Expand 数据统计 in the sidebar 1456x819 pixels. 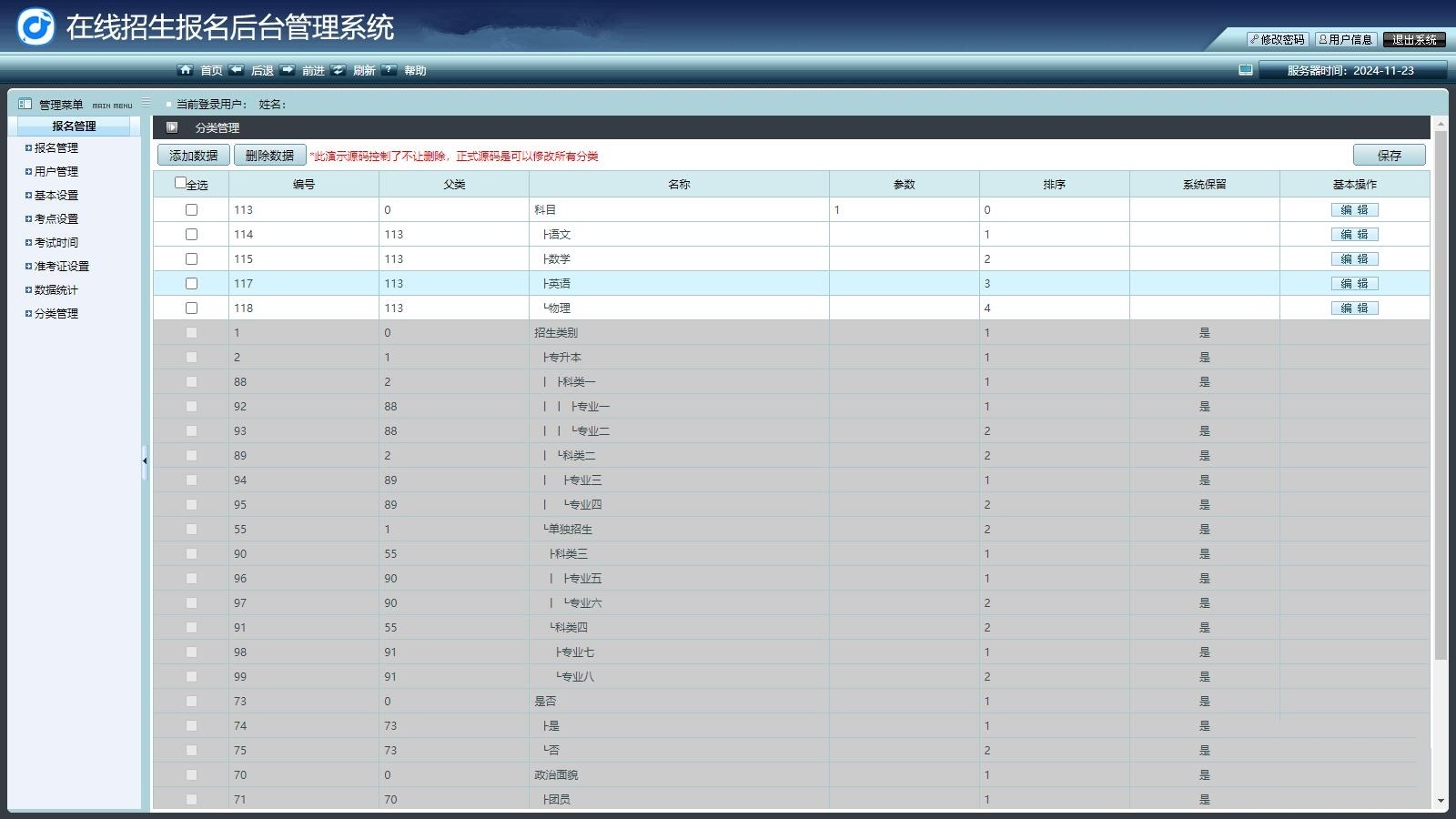(56, 290)
